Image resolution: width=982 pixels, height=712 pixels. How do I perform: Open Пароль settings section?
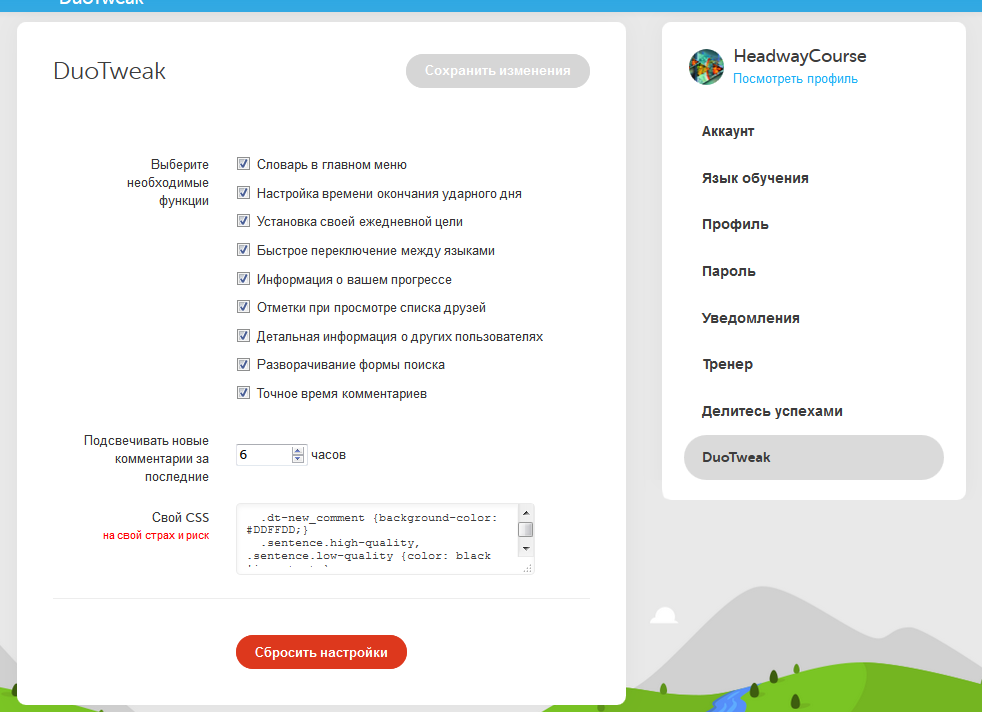click(728, 271)
